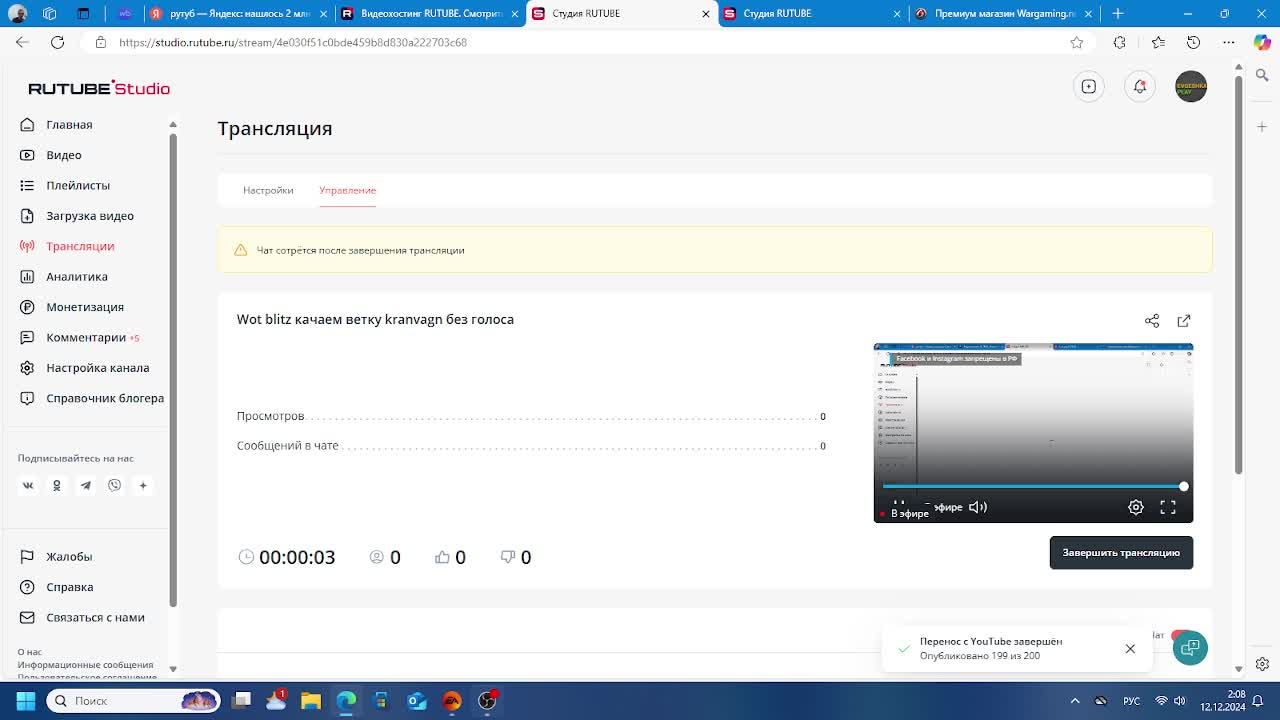Open Главная in the sidebar
1280x720 pixels.
(69, 125)
